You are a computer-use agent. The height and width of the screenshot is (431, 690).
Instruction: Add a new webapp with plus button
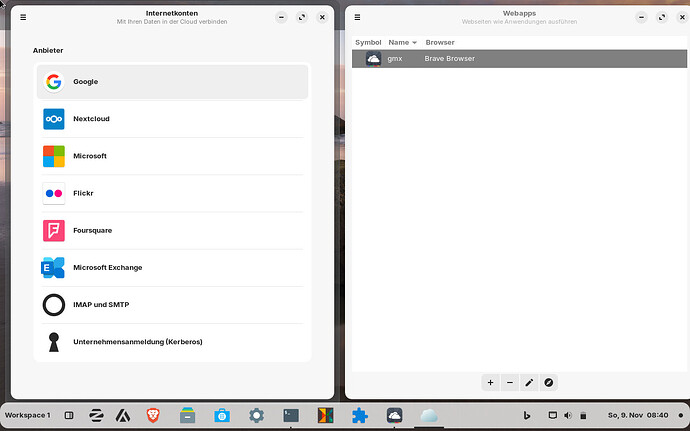[x=490, y=382]
